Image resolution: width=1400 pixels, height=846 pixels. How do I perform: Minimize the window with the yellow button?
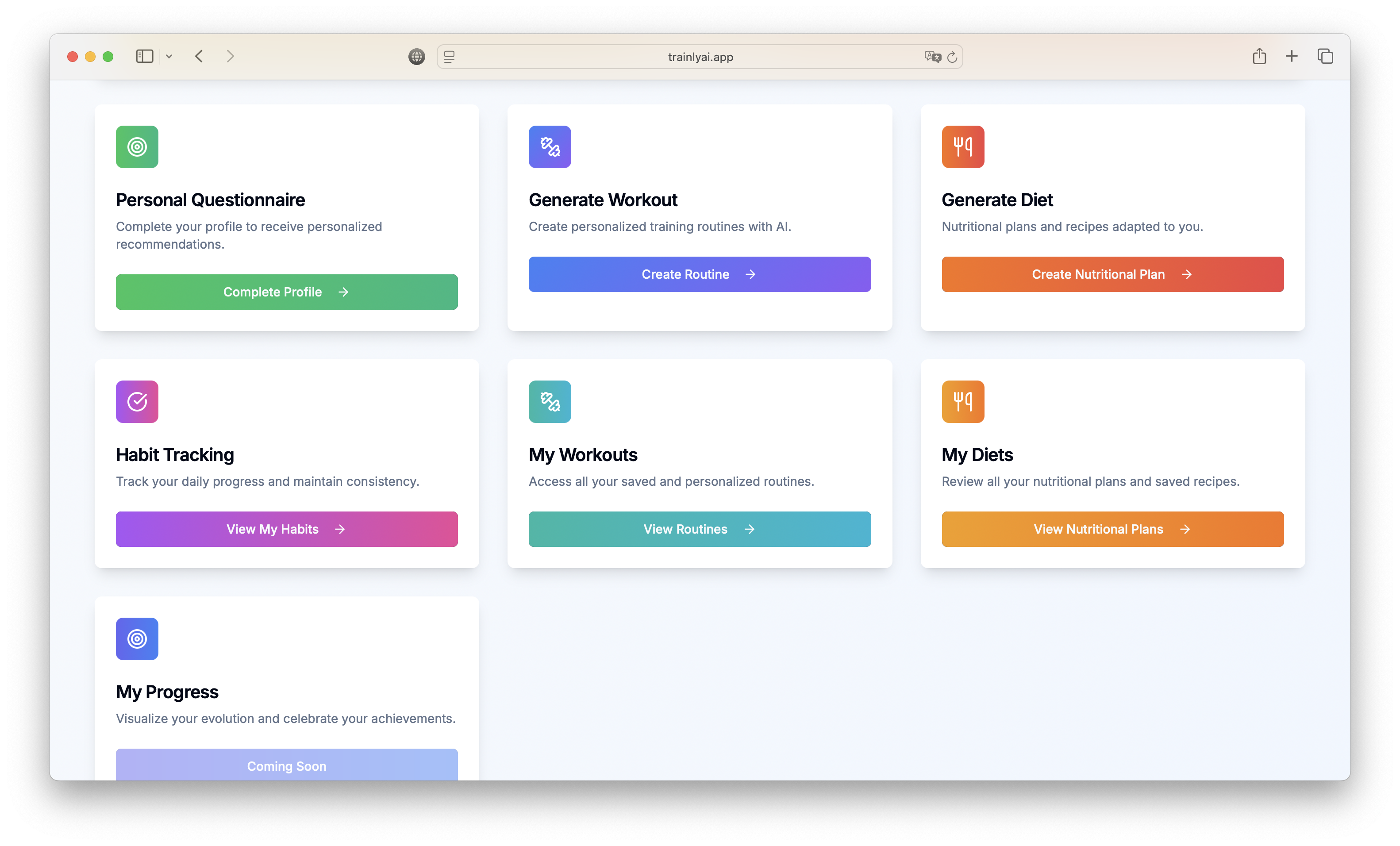90,56
